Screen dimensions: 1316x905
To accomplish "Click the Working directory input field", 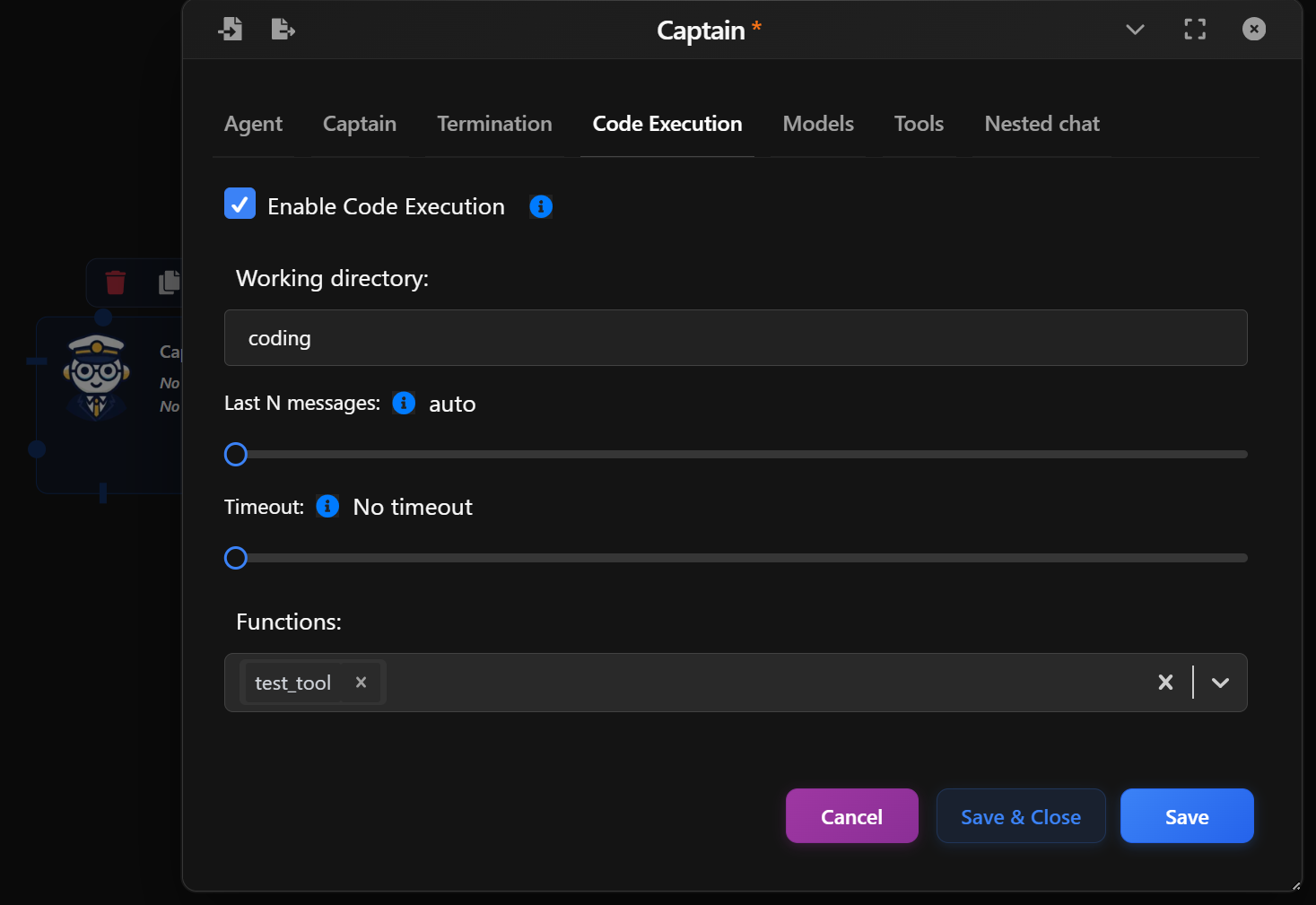I will pos(735,338).
